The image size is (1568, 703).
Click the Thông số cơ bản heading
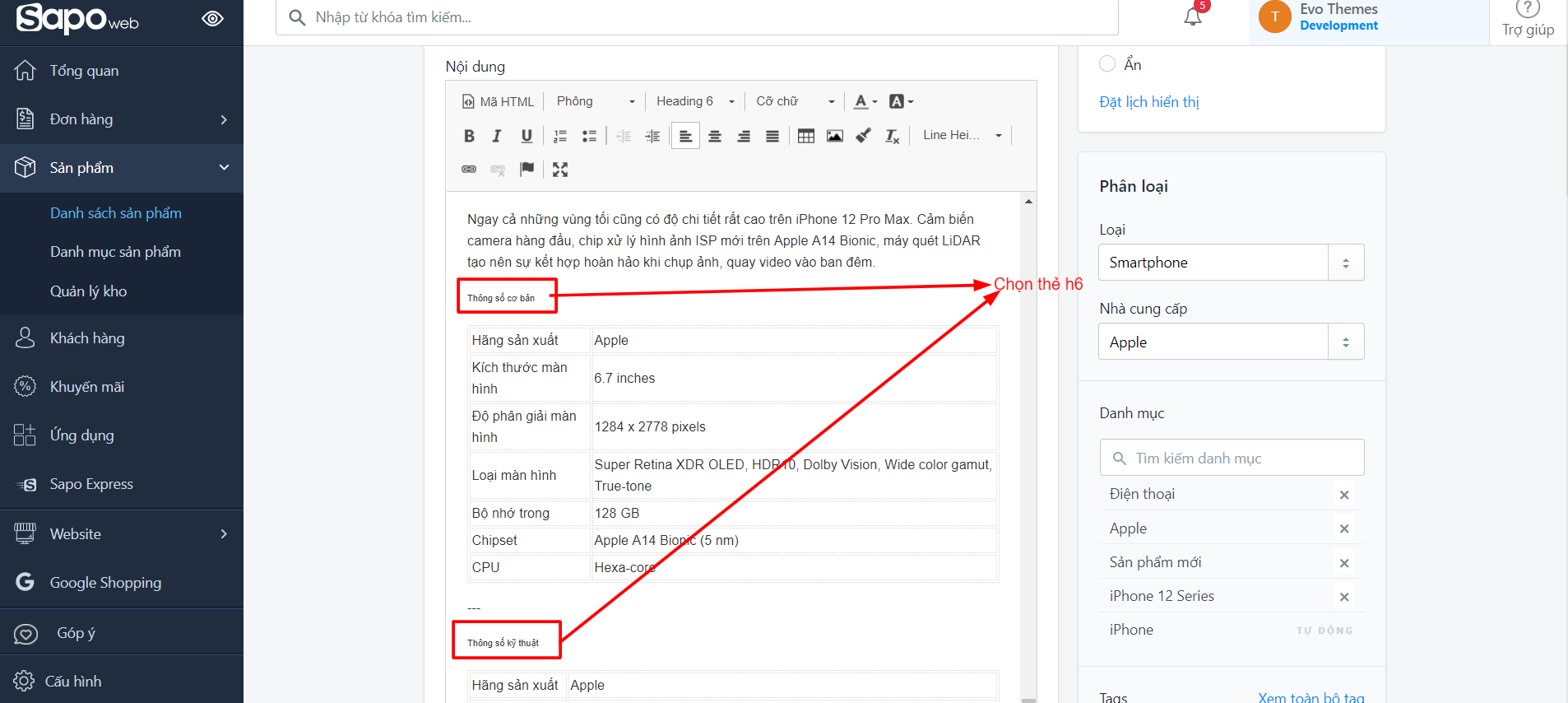point(501,298)
